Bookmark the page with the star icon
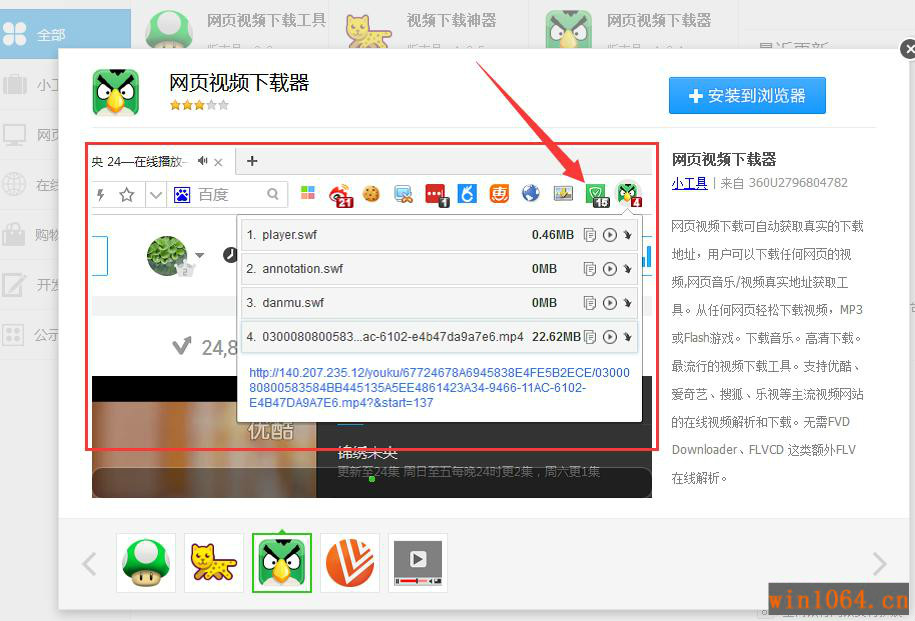The width and height of the screenshot is (915, 621). click(127, 194)
